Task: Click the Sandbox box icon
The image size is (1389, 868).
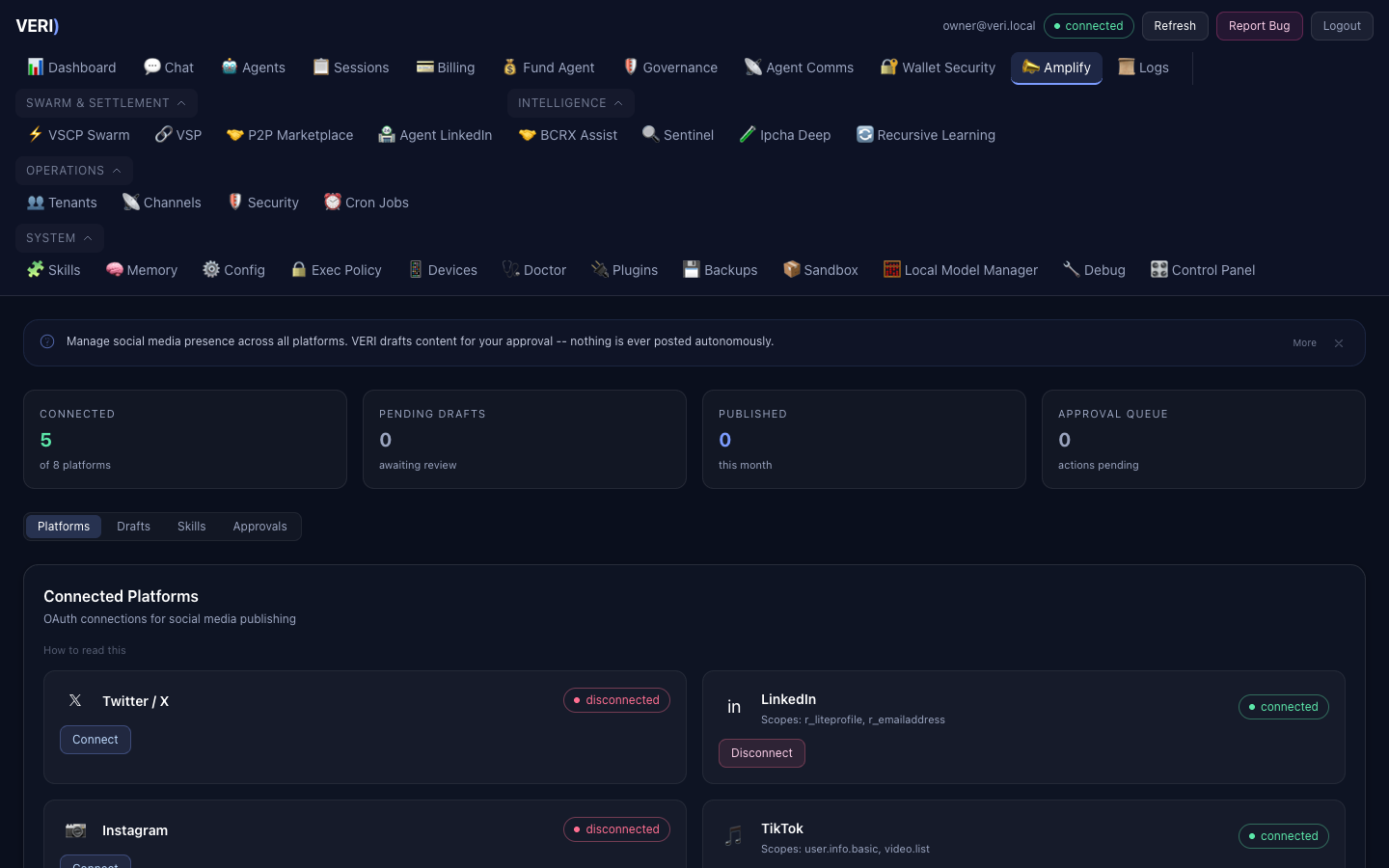Action: click(792, 270)
